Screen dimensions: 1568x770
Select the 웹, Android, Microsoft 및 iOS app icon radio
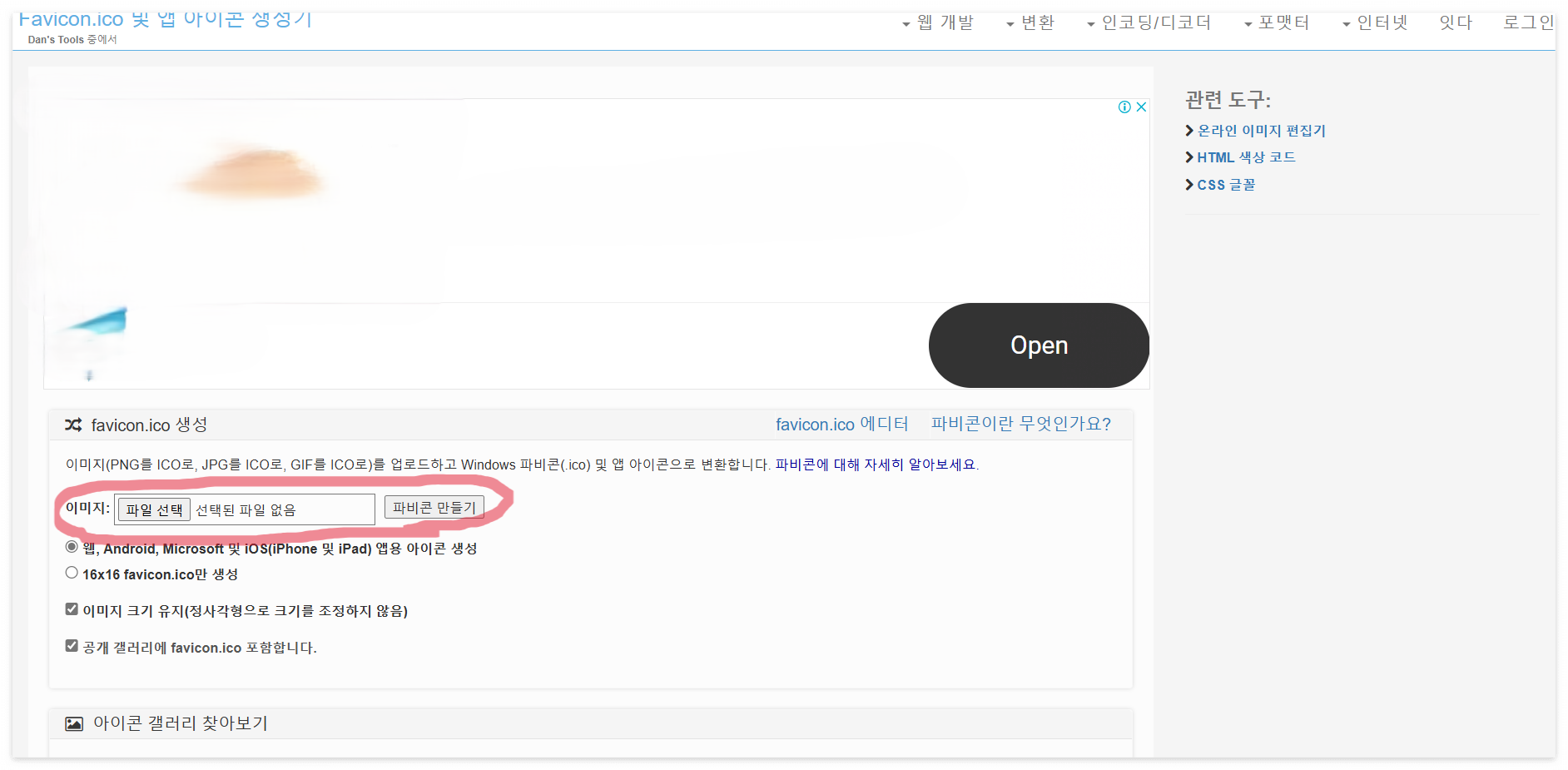[72, 547]
